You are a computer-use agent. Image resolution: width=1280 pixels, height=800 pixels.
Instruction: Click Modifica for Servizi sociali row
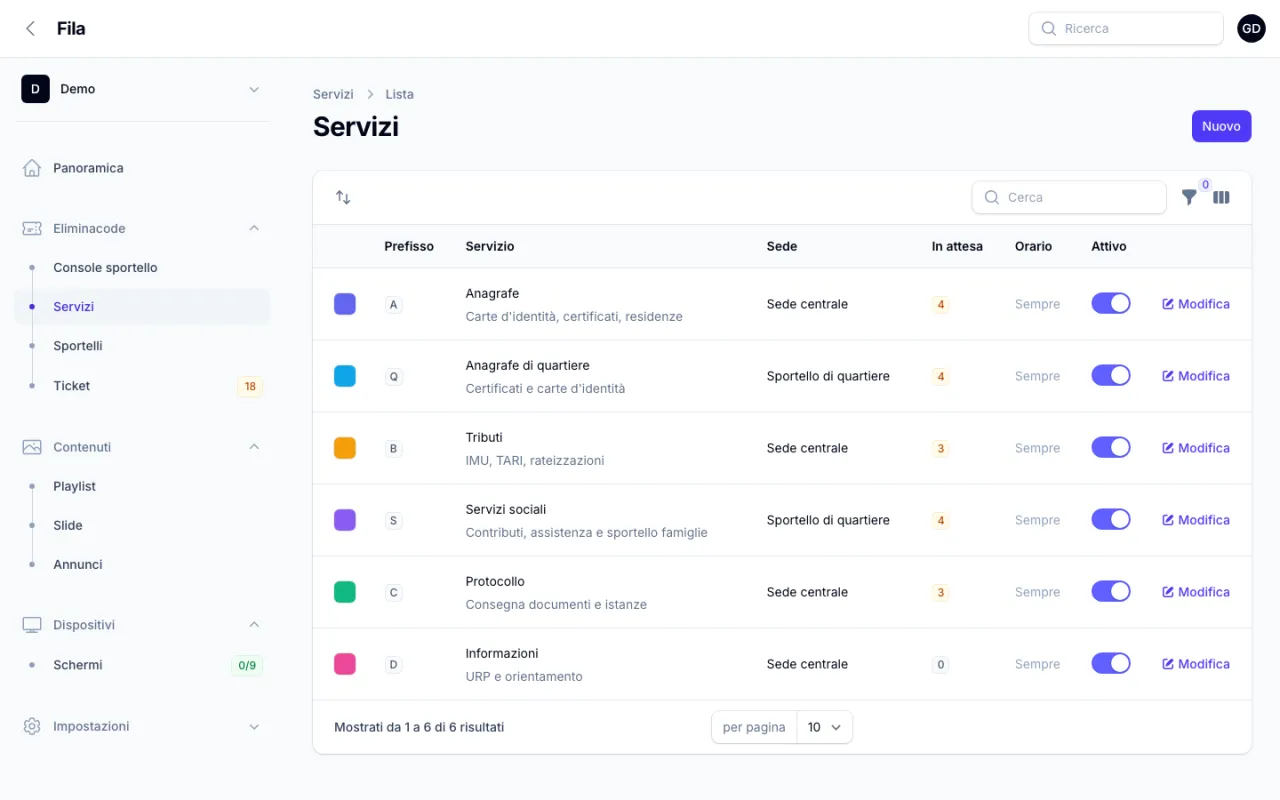1196,520
